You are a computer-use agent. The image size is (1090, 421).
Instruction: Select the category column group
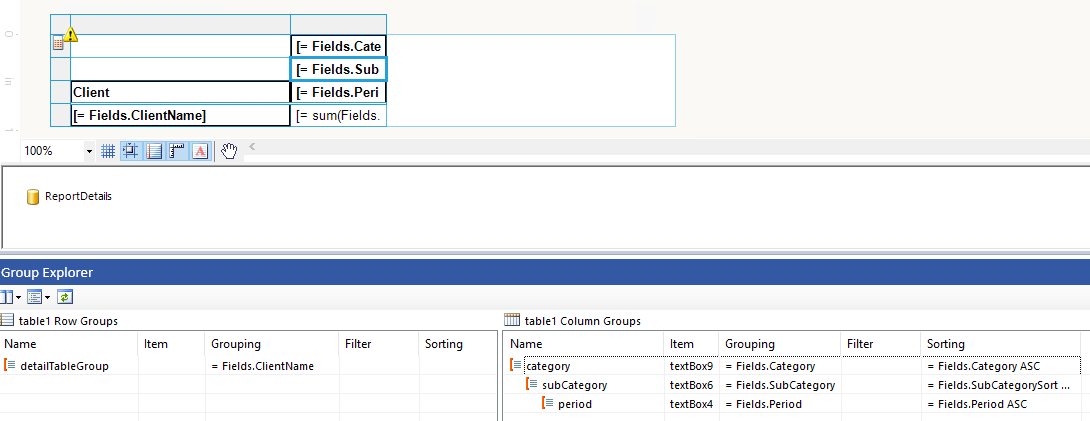click(547, 366)
